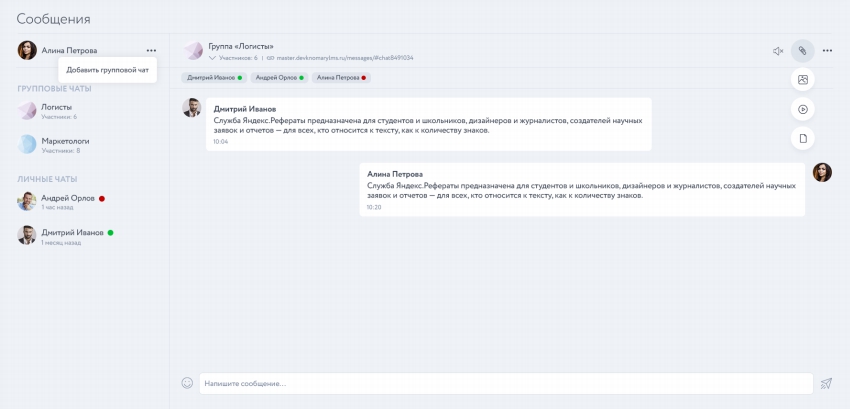Expand the Участников: 6 participants chevron
Viewport: 850px width, 409px height.
coord(212,58)
